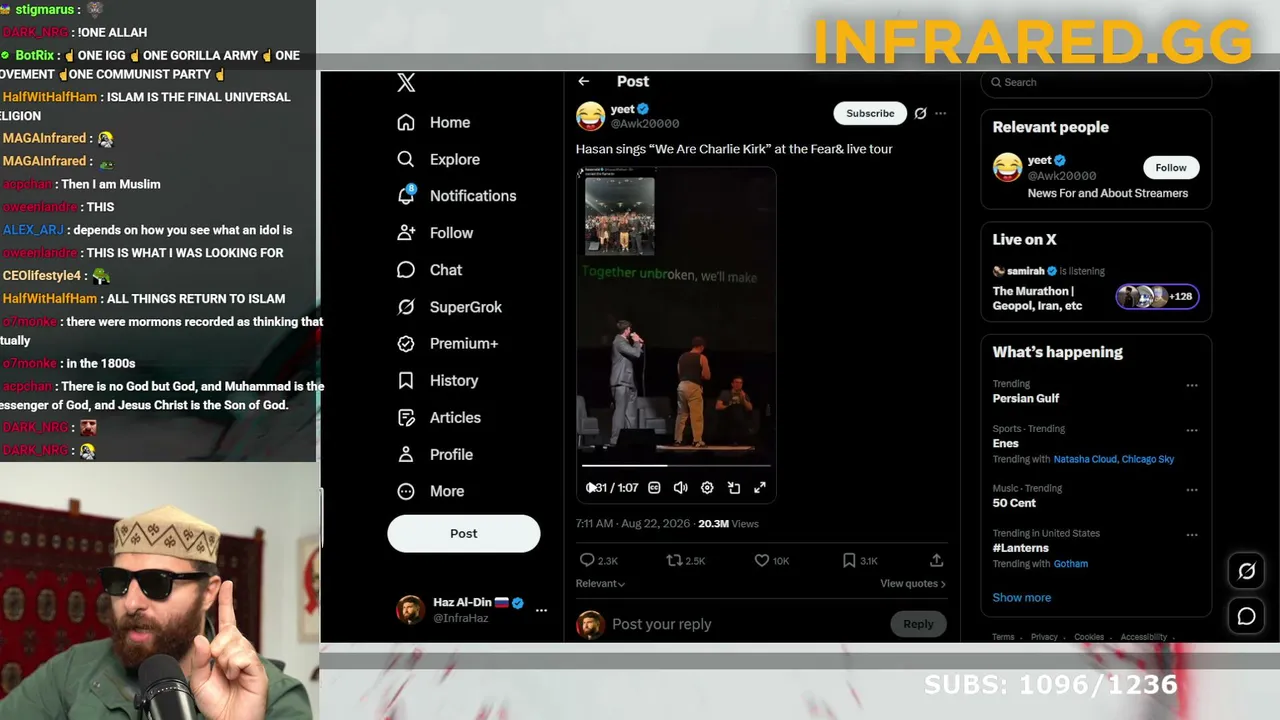Click Show more under What's happening
This screenshot has height=720, width=1280.
click(1021, 598)
